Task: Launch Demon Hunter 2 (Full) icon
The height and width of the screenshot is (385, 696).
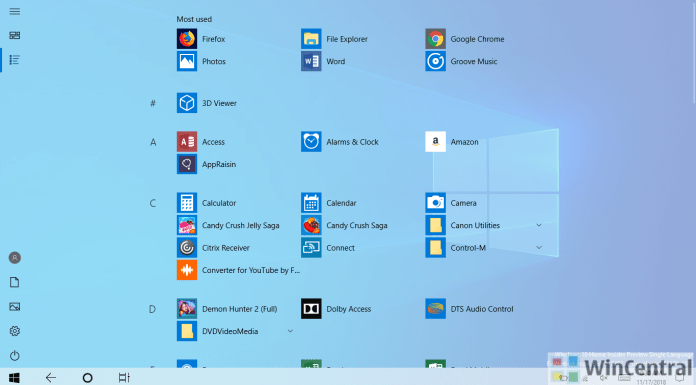Action: pos(187,309)
